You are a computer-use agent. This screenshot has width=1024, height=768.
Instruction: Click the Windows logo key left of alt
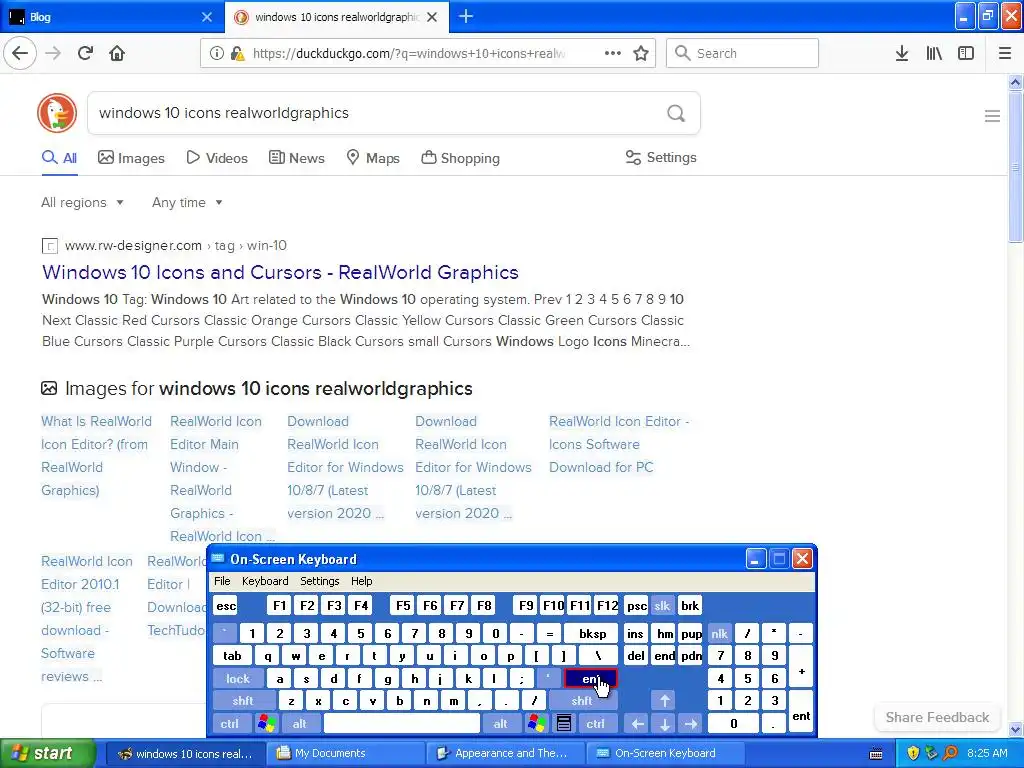[x=266, y=723]
